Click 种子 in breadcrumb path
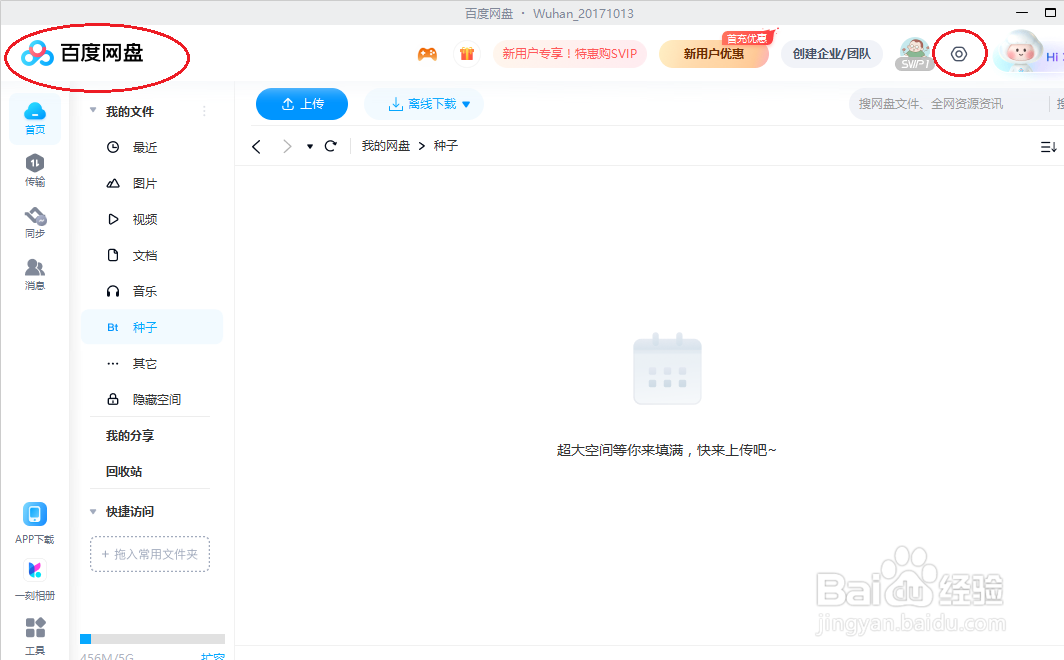Screen dimensions: 1064x660 pyautogui.click(x=446, y=146)
